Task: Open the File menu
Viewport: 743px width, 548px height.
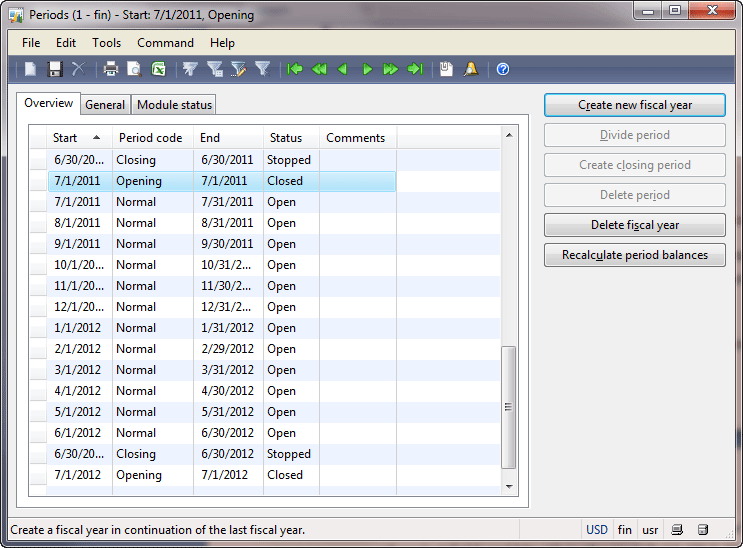Action: tap(31, 43)
